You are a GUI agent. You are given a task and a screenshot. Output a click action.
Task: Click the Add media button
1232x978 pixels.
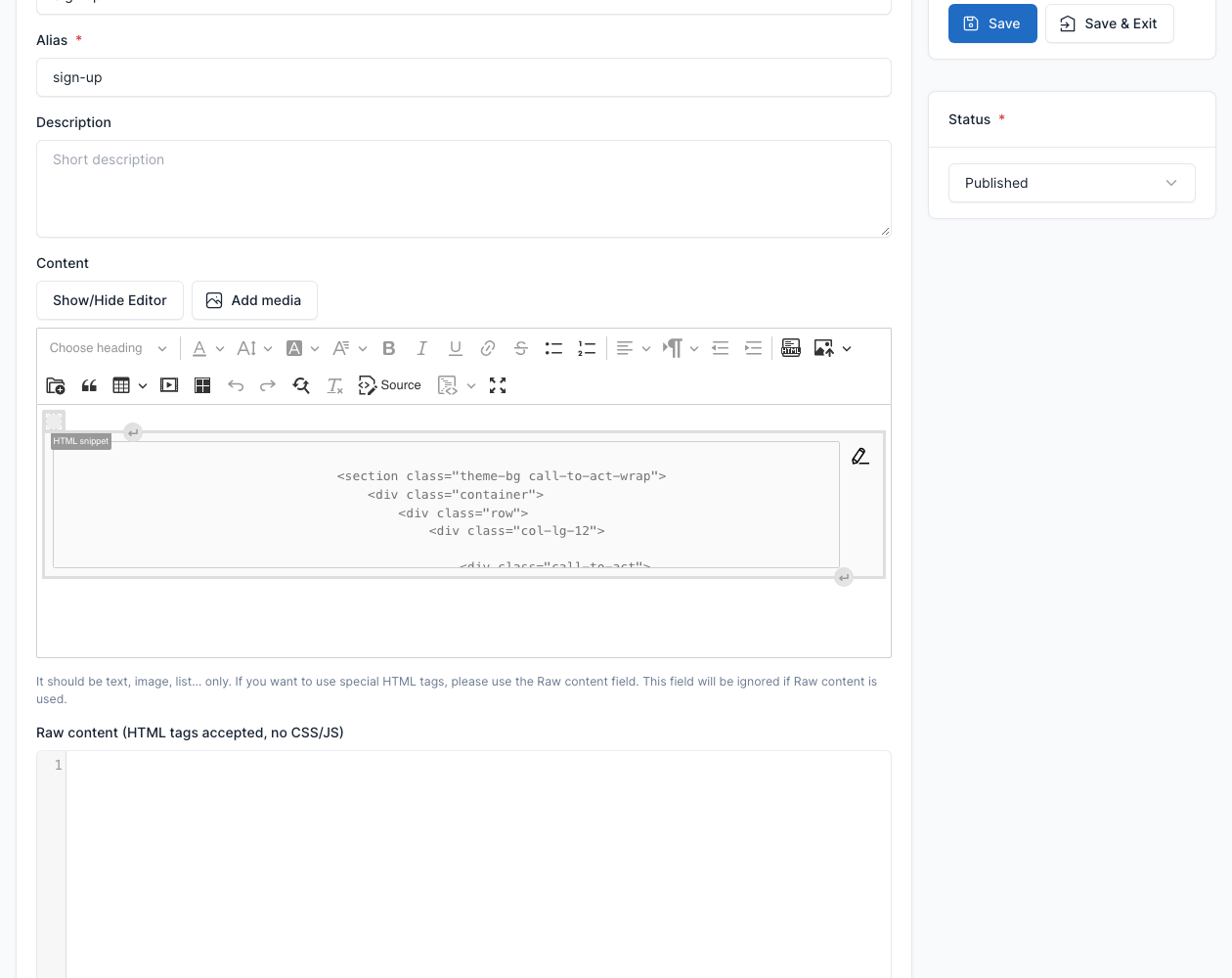click(x=254, y=300)
